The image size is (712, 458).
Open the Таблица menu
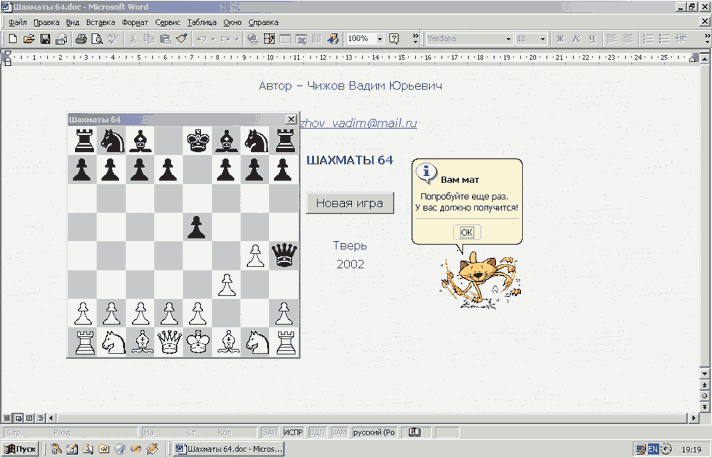click(201, 21)
